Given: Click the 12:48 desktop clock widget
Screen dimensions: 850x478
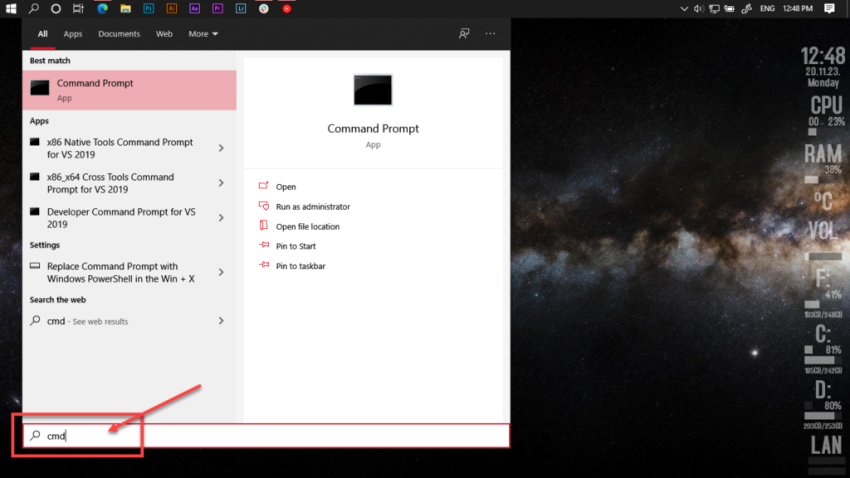Looking at the screenshot, I should pos(823,56).
